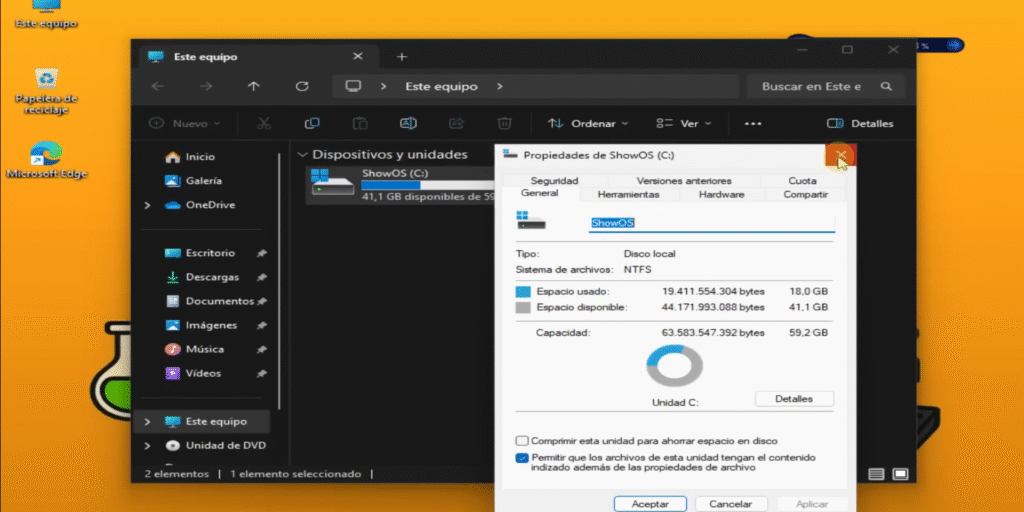Viewport: 1024px width, 512px height.
Task: Switch to the Herramientas tab
Action: (628, 194)
